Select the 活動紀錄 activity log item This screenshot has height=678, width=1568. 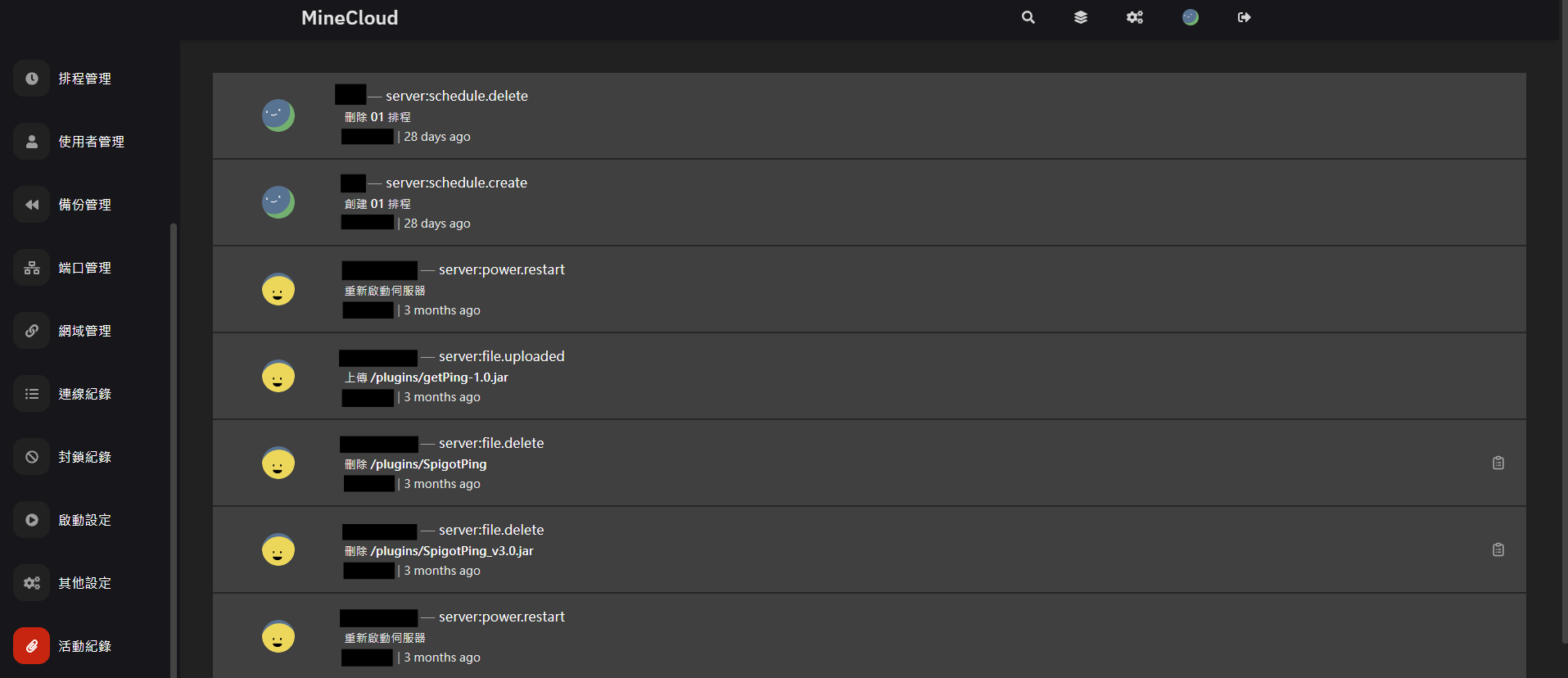coord(84,646)
